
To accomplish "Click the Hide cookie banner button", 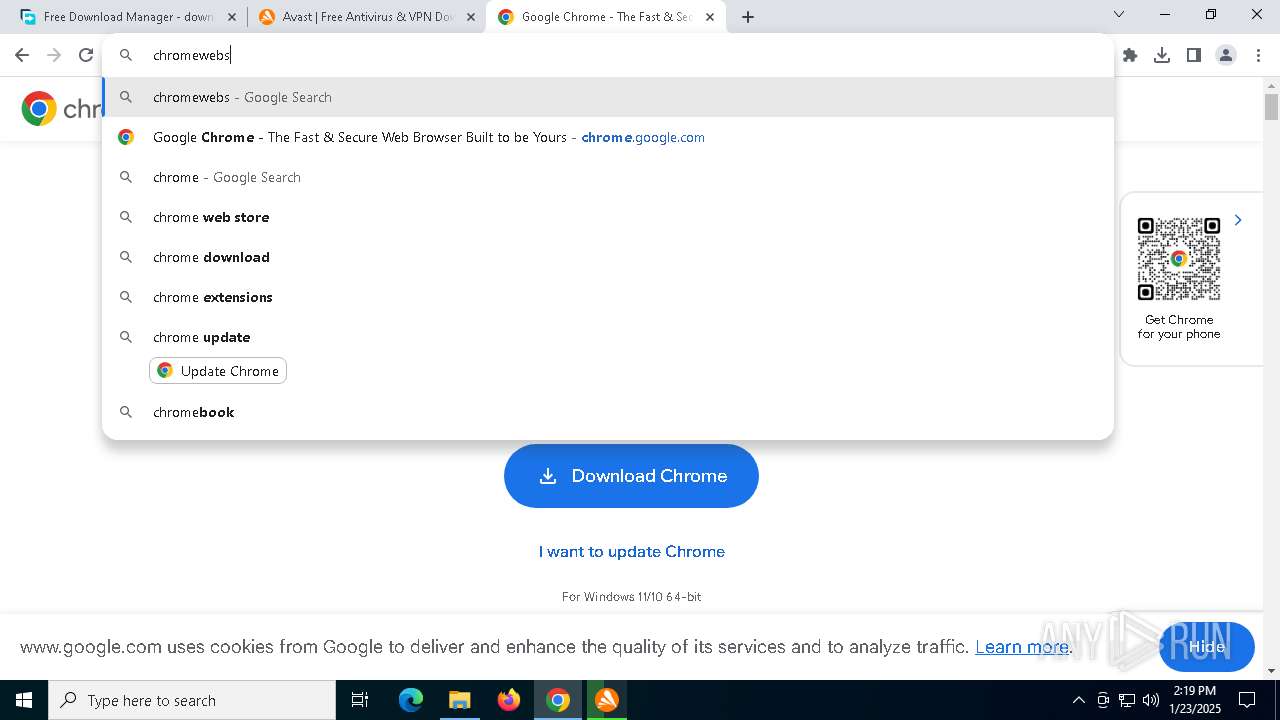I will [1207, 646].
